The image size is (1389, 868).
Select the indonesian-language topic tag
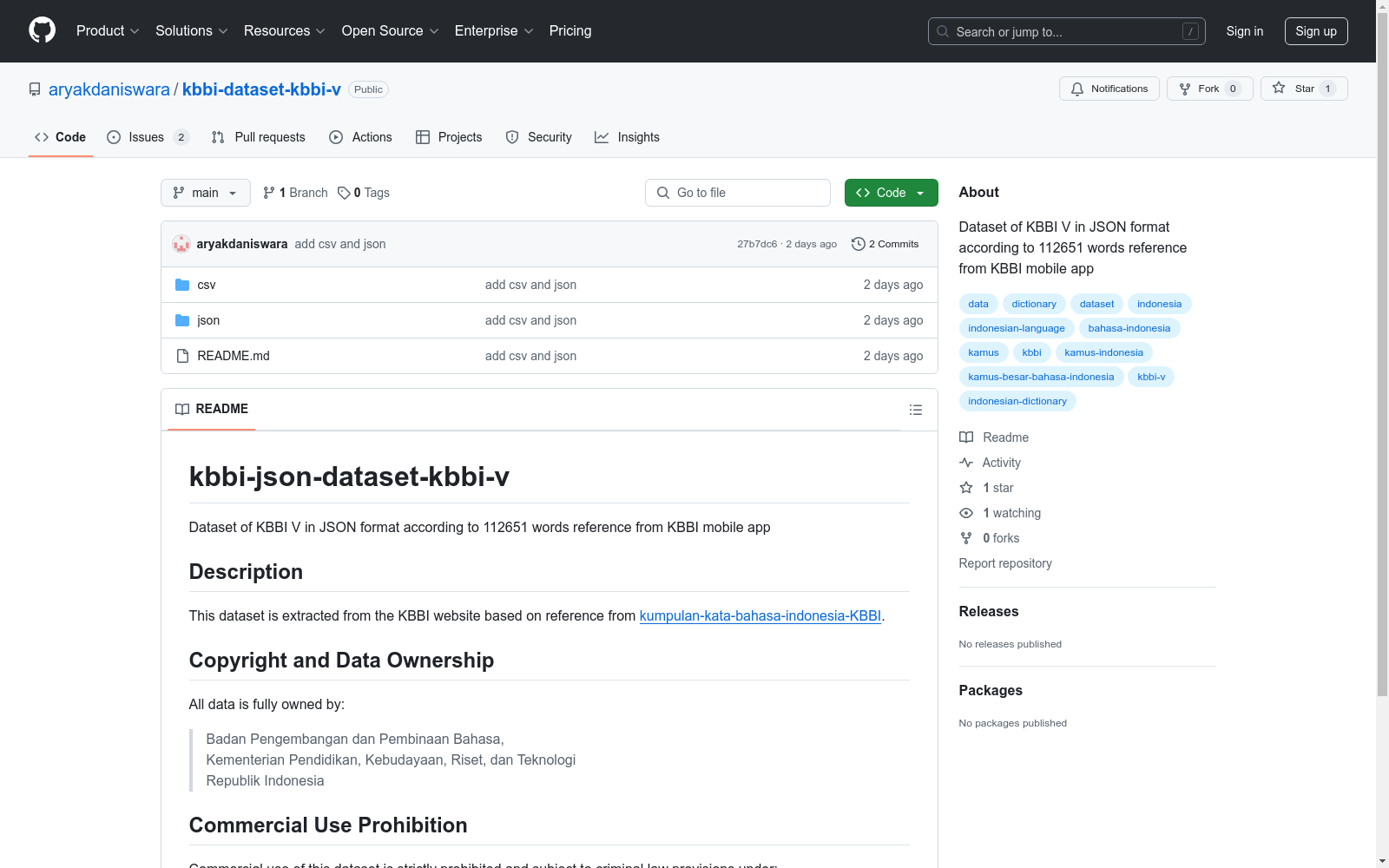1017,328
